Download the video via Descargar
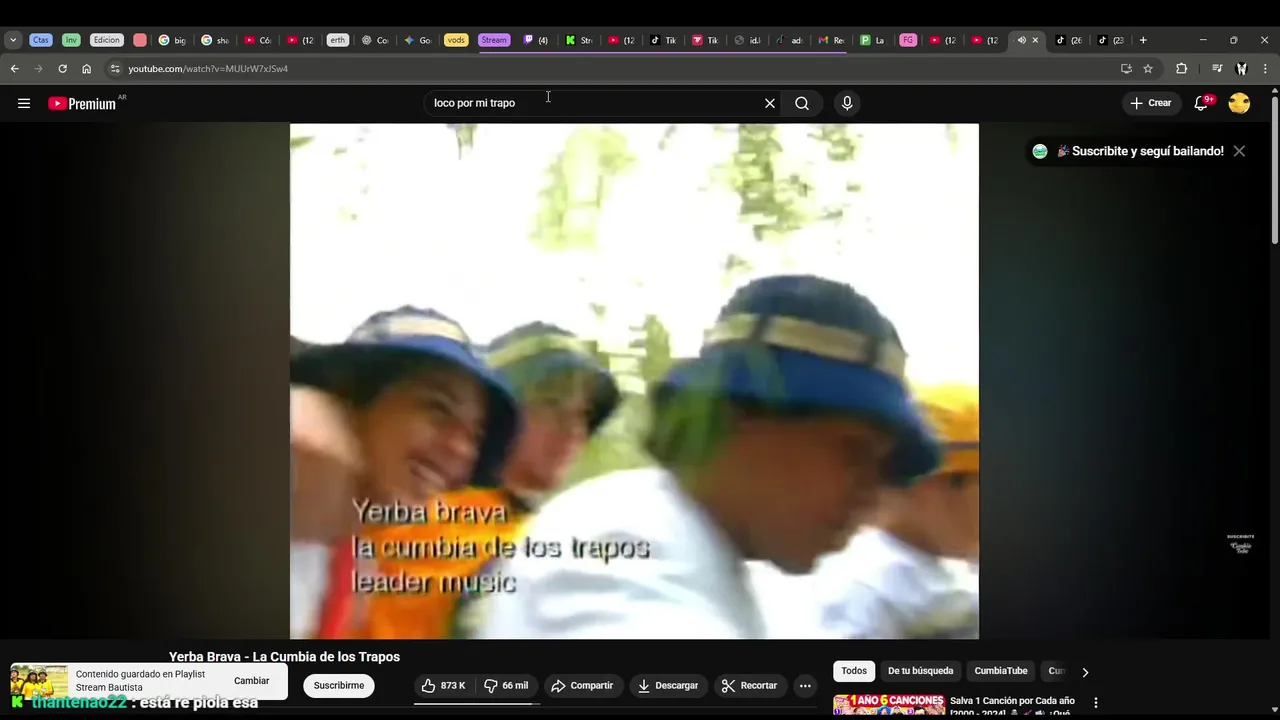 pos(668,685)
